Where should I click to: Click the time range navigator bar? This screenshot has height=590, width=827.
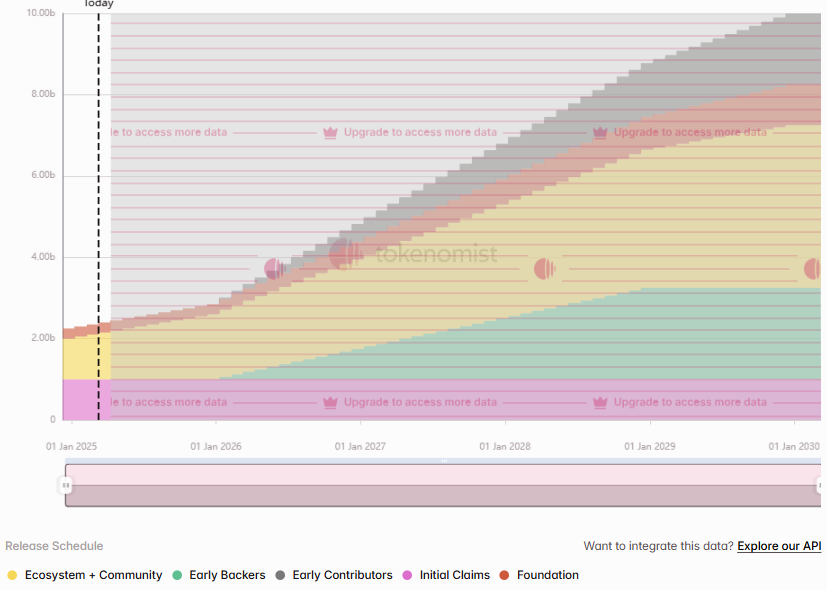pyautogui.click(x=443, y=485)
